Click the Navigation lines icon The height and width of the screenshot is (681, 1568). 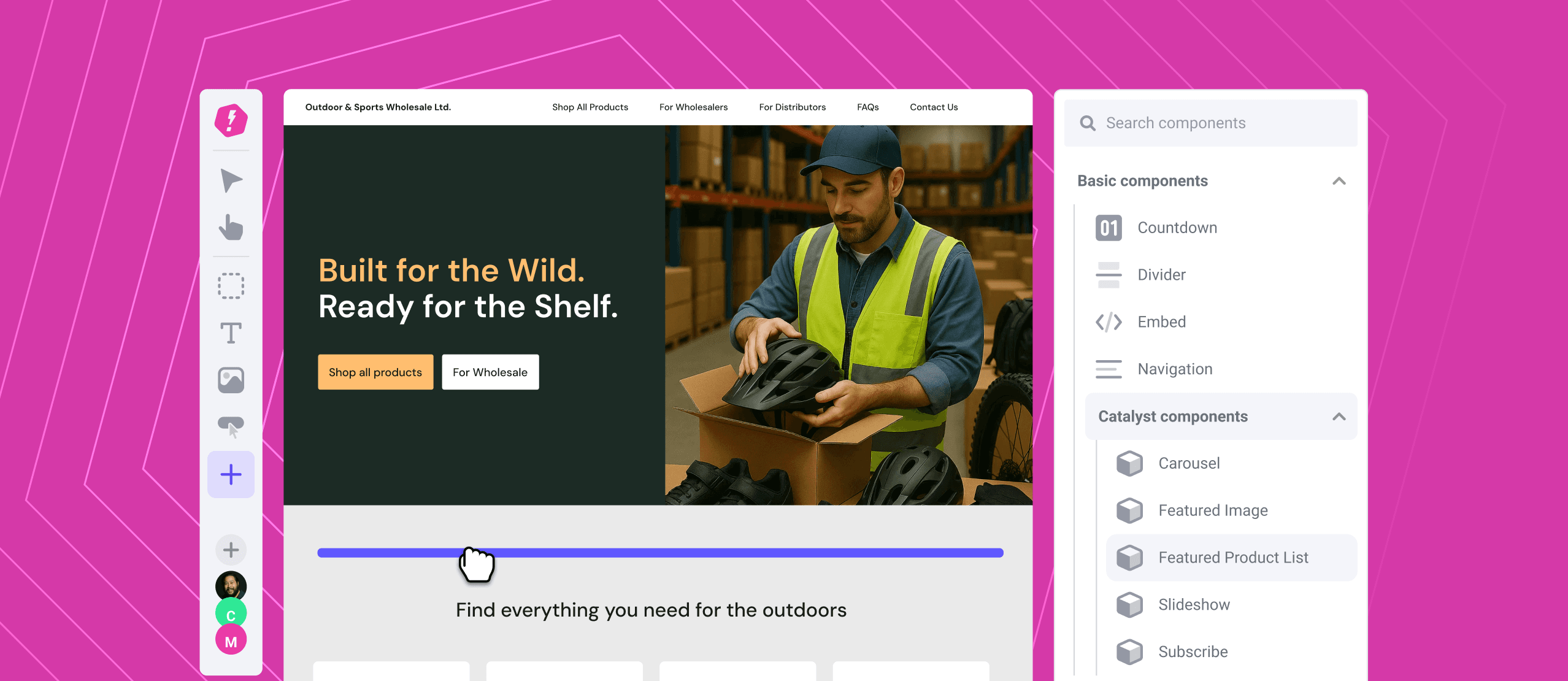click(x=1109, y=369)
